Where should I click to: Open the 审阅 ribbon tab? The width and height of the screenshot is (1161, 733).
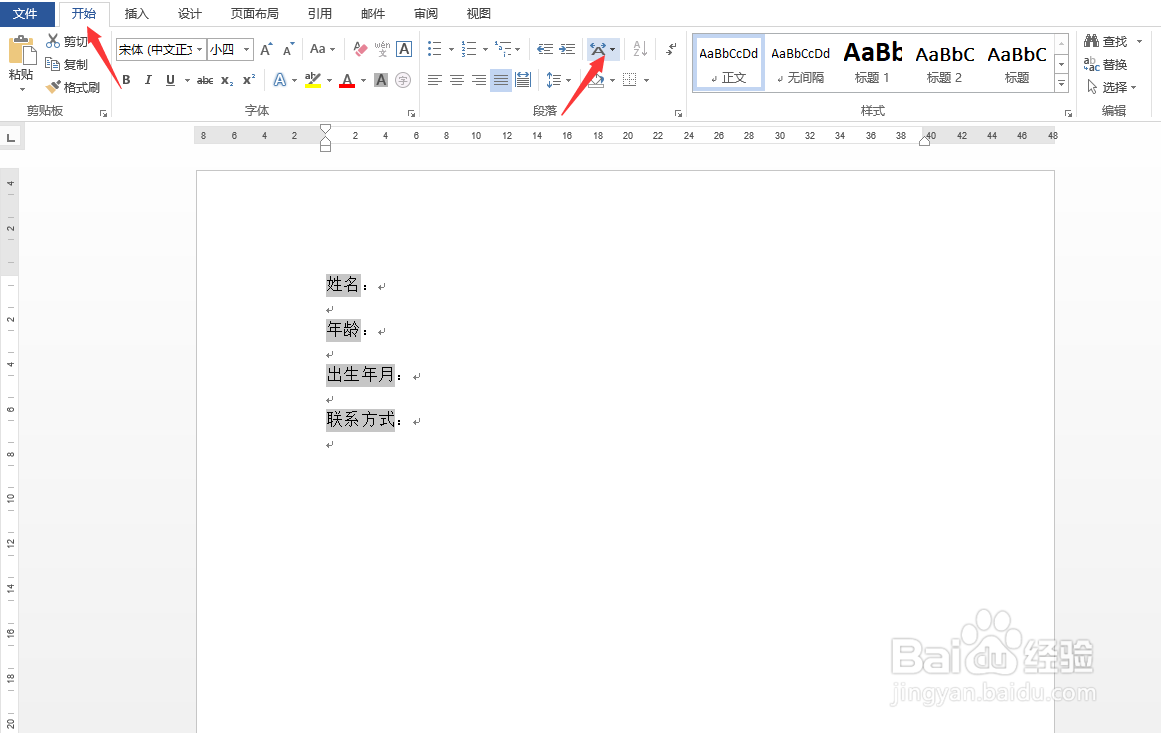click(425, 13)
